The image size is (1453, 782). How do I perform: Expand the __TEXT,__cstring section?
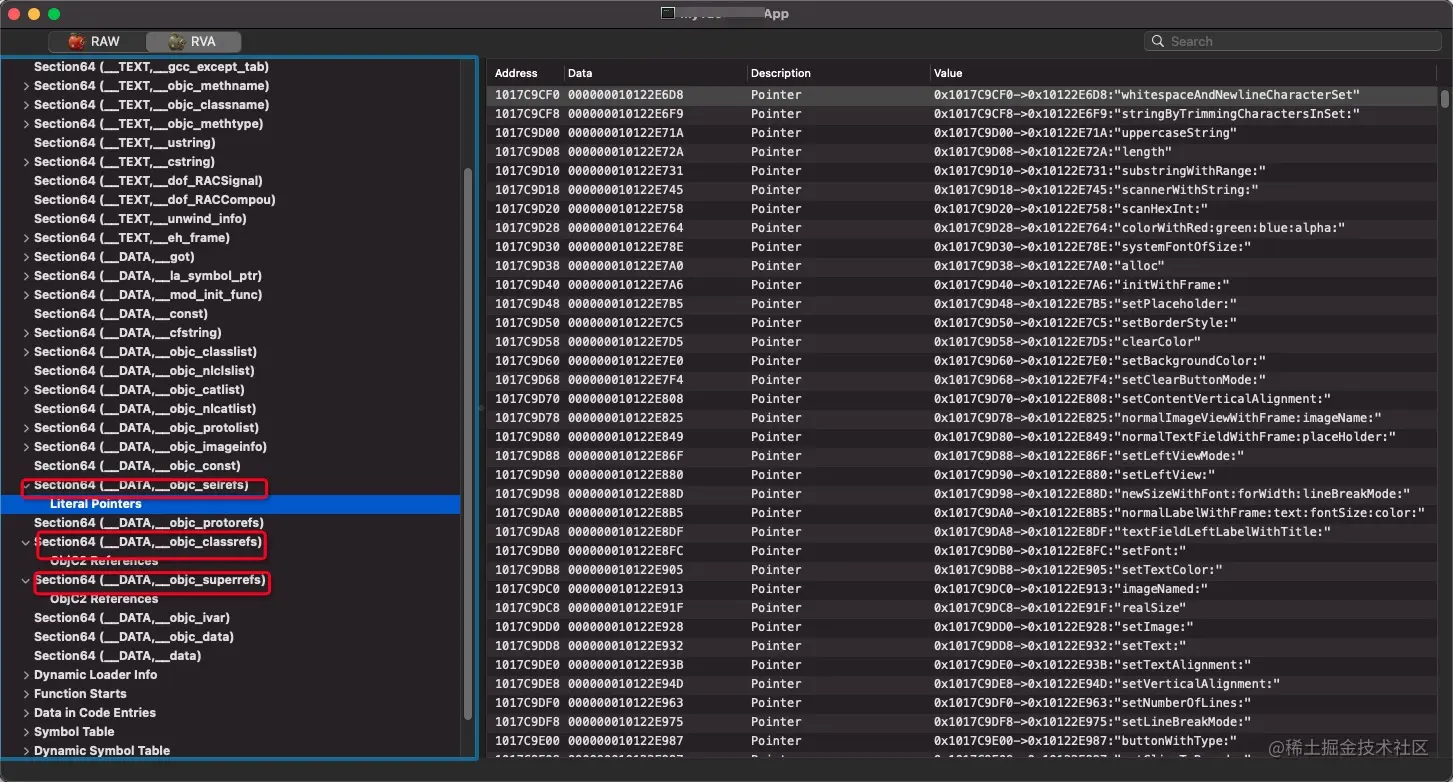point(26,162)
